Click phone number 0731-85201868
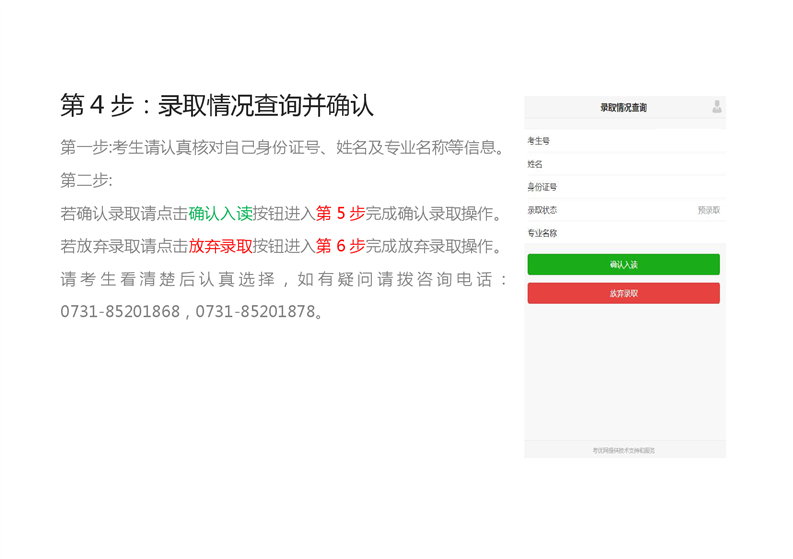 (x=120, y=312)
